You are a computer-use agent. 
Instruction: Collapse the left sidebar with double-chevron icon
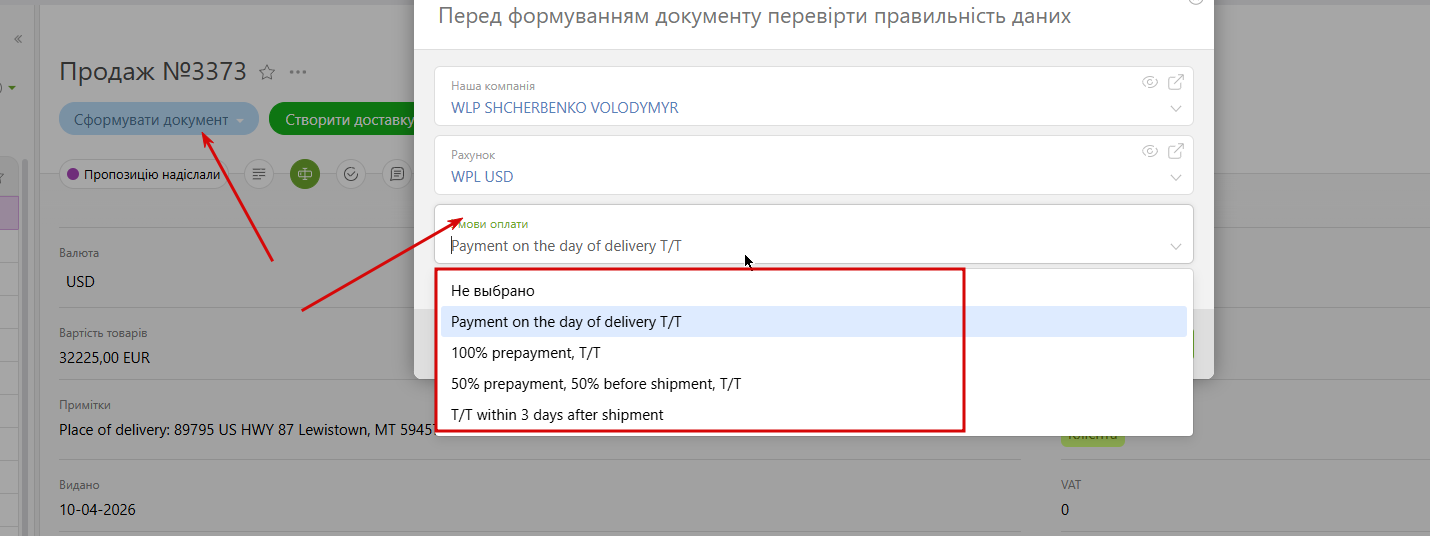pos(17,39)
